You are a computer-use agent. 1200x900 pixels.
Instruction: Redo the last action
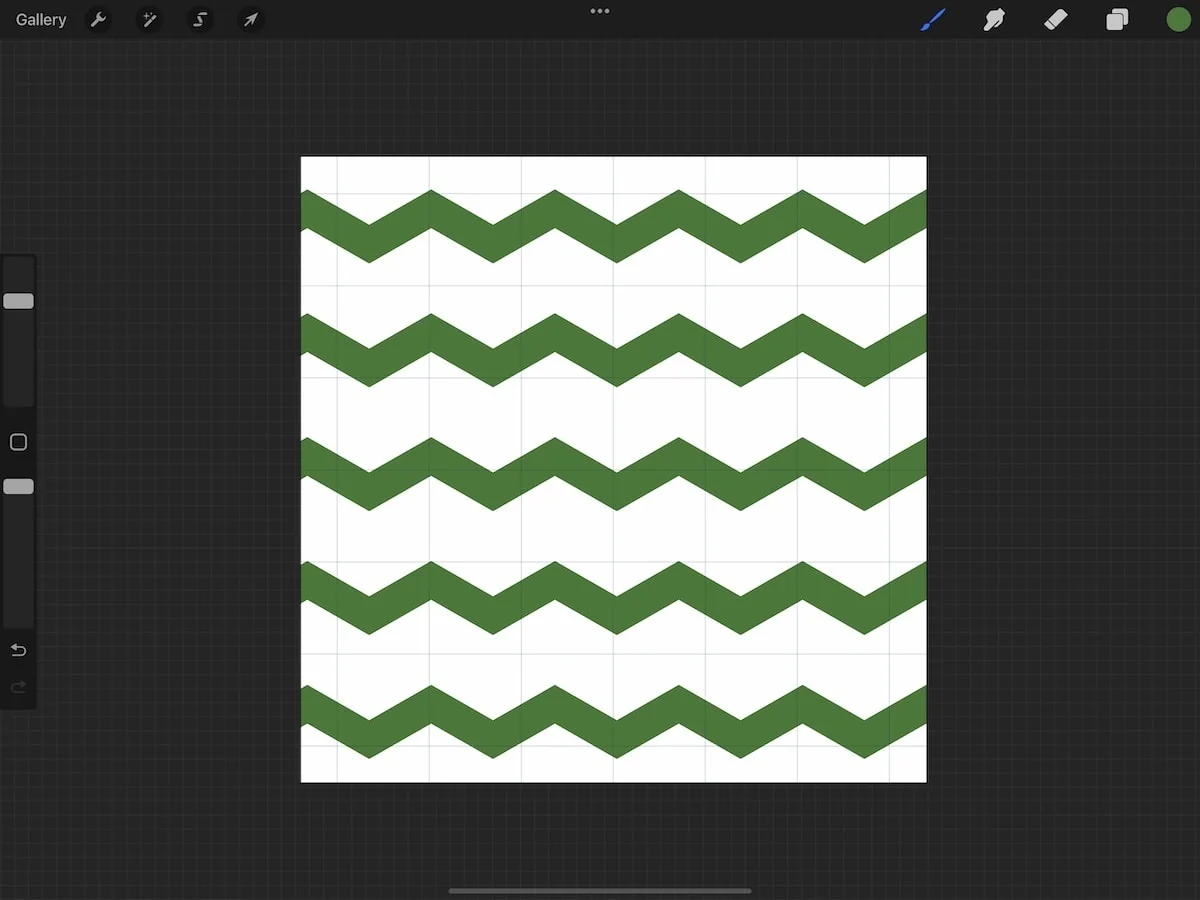pos(18,687)
